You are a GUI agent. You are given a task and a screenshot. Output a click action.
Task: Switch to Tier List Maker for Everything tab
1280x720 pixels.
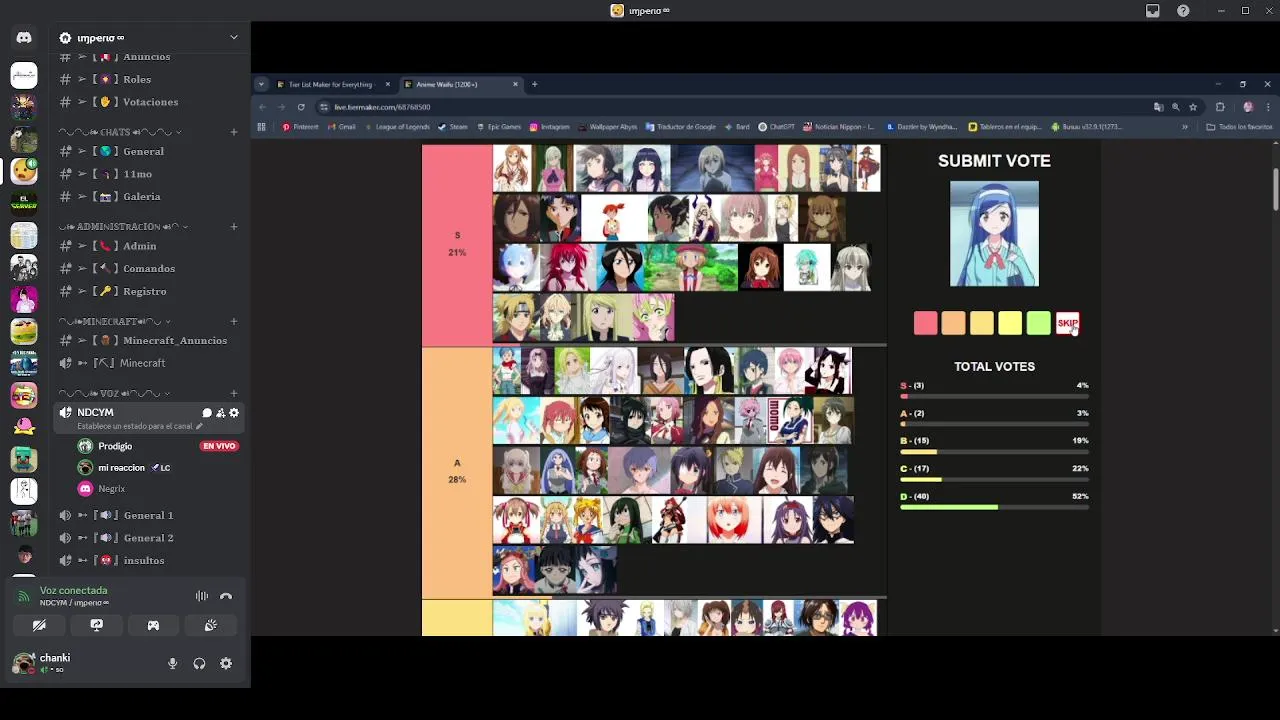(330, 84)
